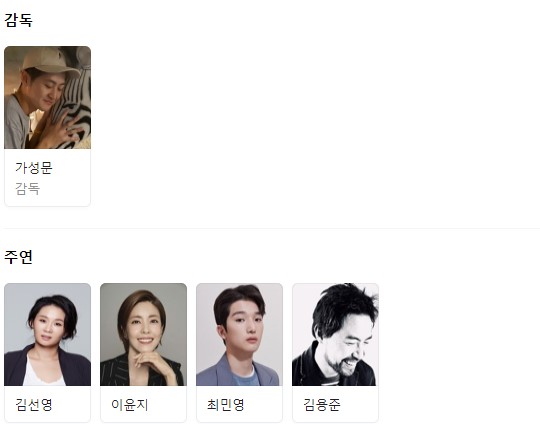The width and height of the screenshot is (540, 424).
Task: Click the 김용준 name text
Action: (x=322, y=405)
